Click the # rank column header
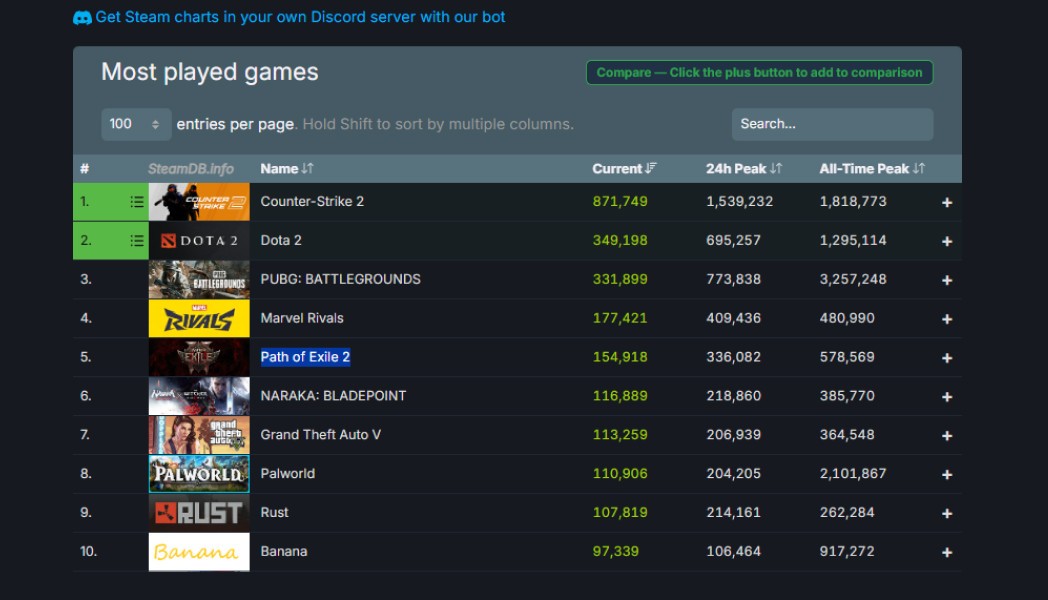Image resolution: width=1048 pixels, height=600 pixels. (x=84, y=168)
